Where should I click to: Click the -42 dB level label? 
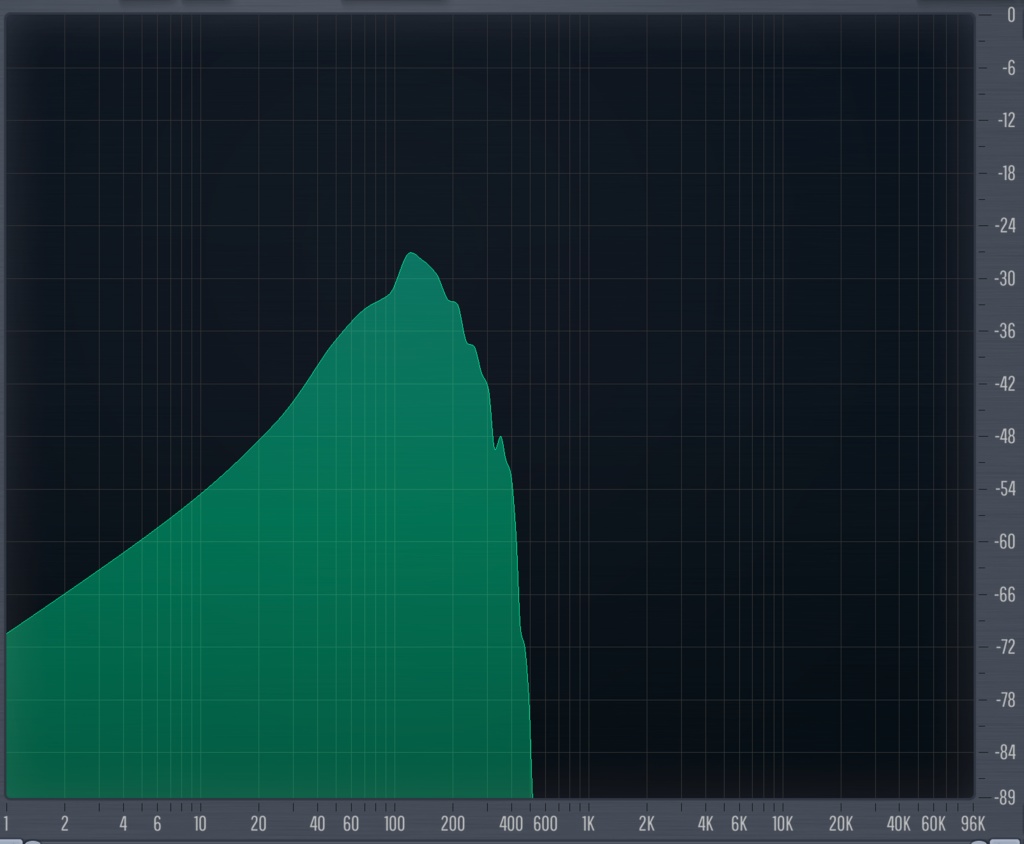pos(1006,383)
